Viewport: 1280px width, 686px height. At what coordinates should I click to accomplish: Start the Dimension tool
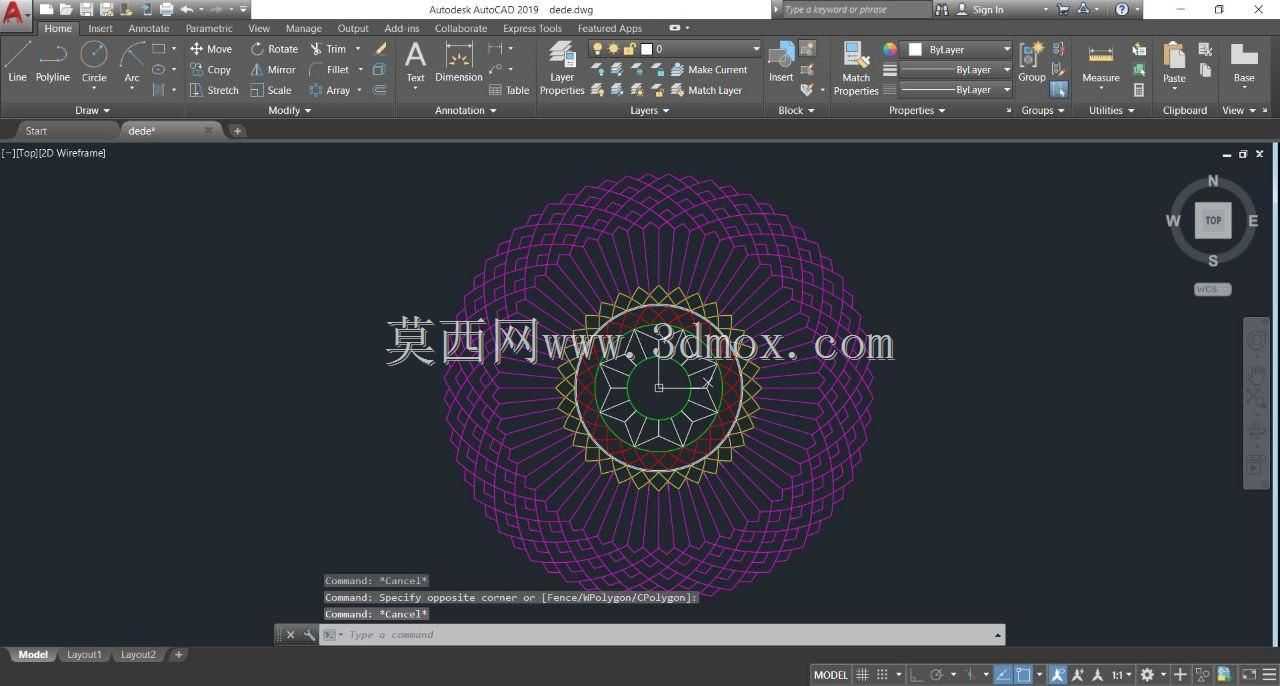tap(459, 62)
